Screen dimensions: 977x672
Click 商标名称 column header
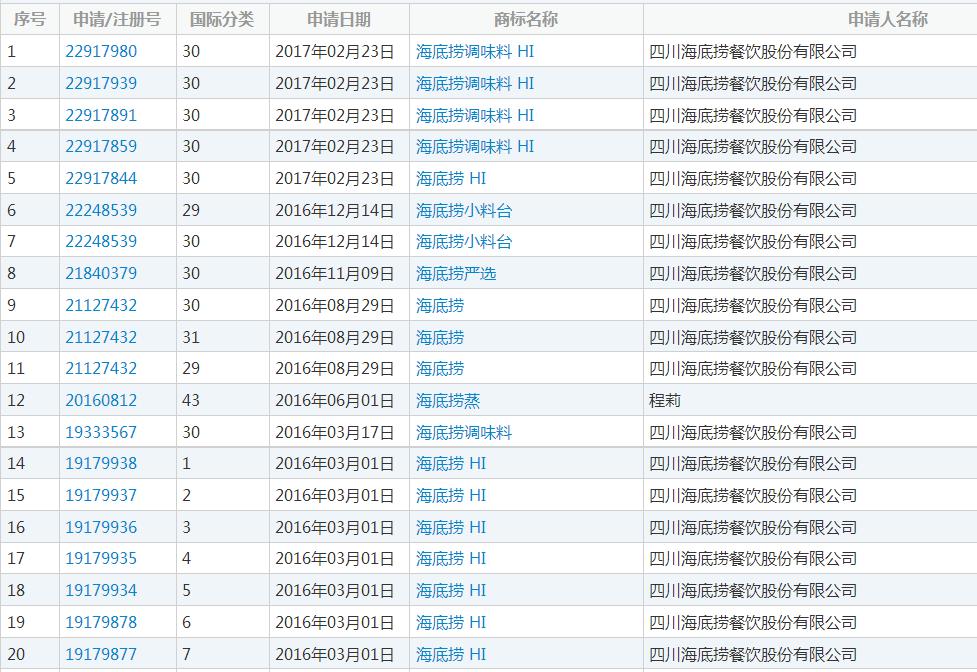point(526,19)
